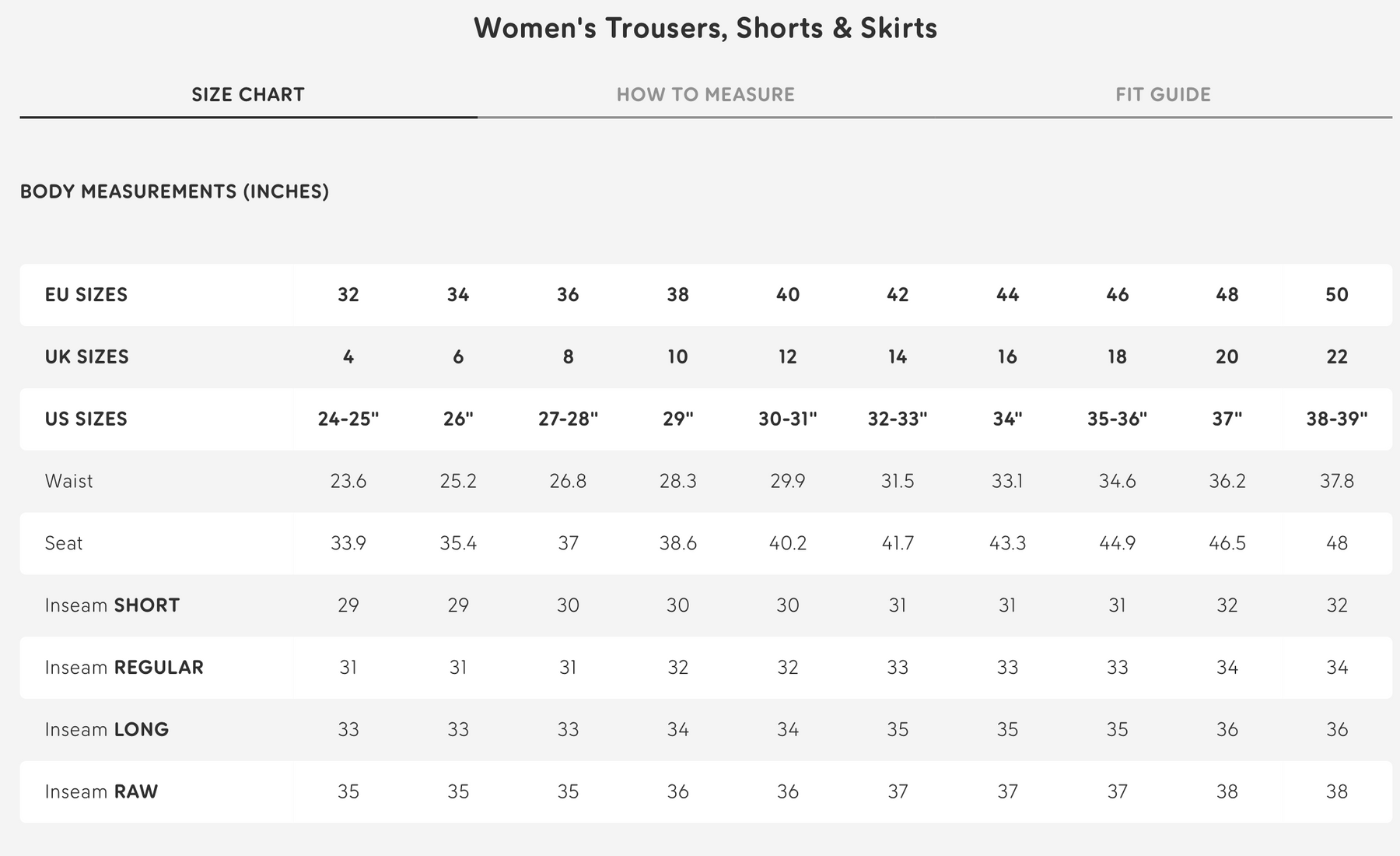Open the FIT GUIDE tab
Image resolution: width=1400 pixels, height=856 pixels.
[1163, 95]
